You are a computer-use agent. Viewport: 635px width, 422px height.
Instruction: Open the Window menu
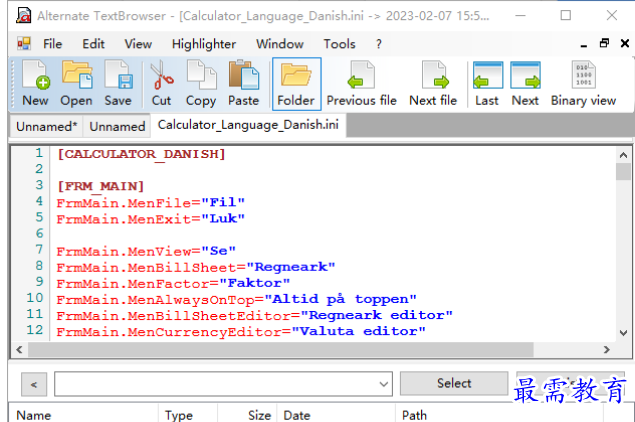pos(280,44)
